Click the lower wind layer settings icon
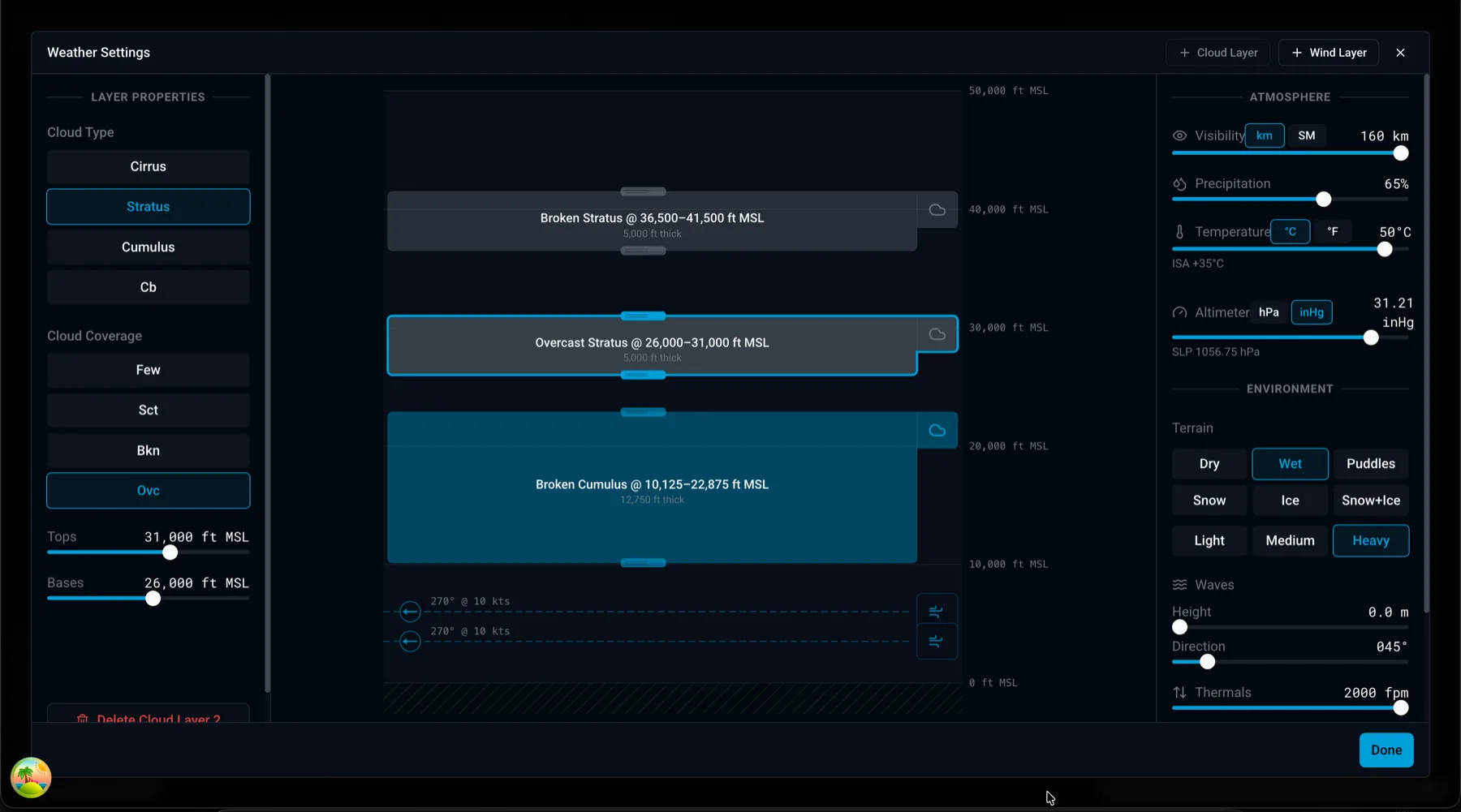 coord(937,642)
